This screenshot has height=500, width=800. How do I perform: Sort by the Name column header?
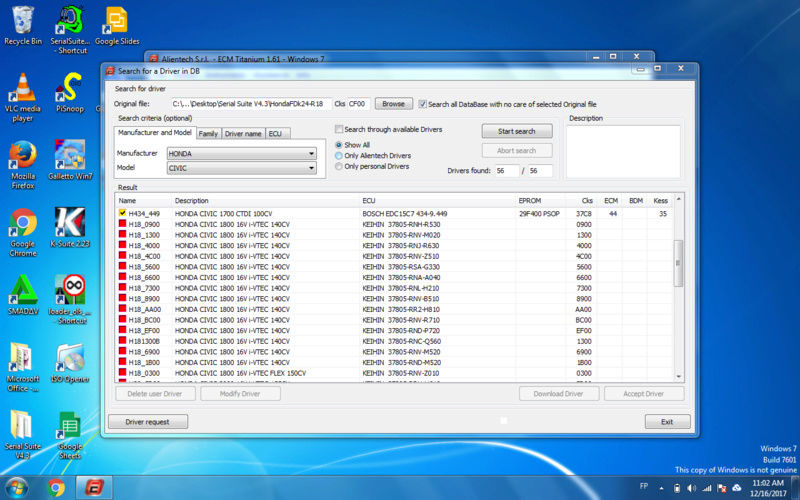pyautogui.click(x=144, y=201)
